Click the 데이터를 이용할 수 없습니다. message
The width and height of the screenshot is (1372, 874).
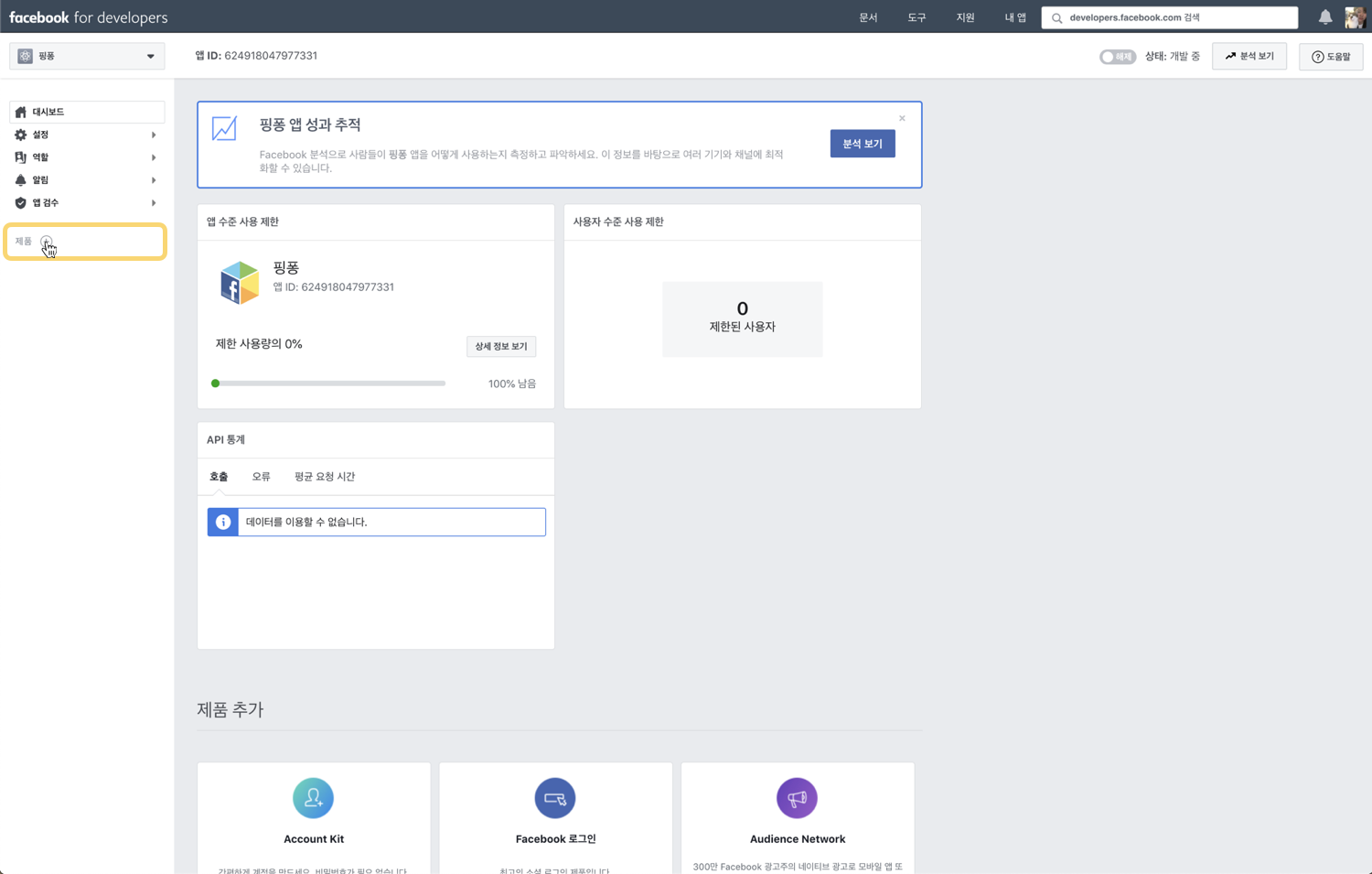coord(306,522)
